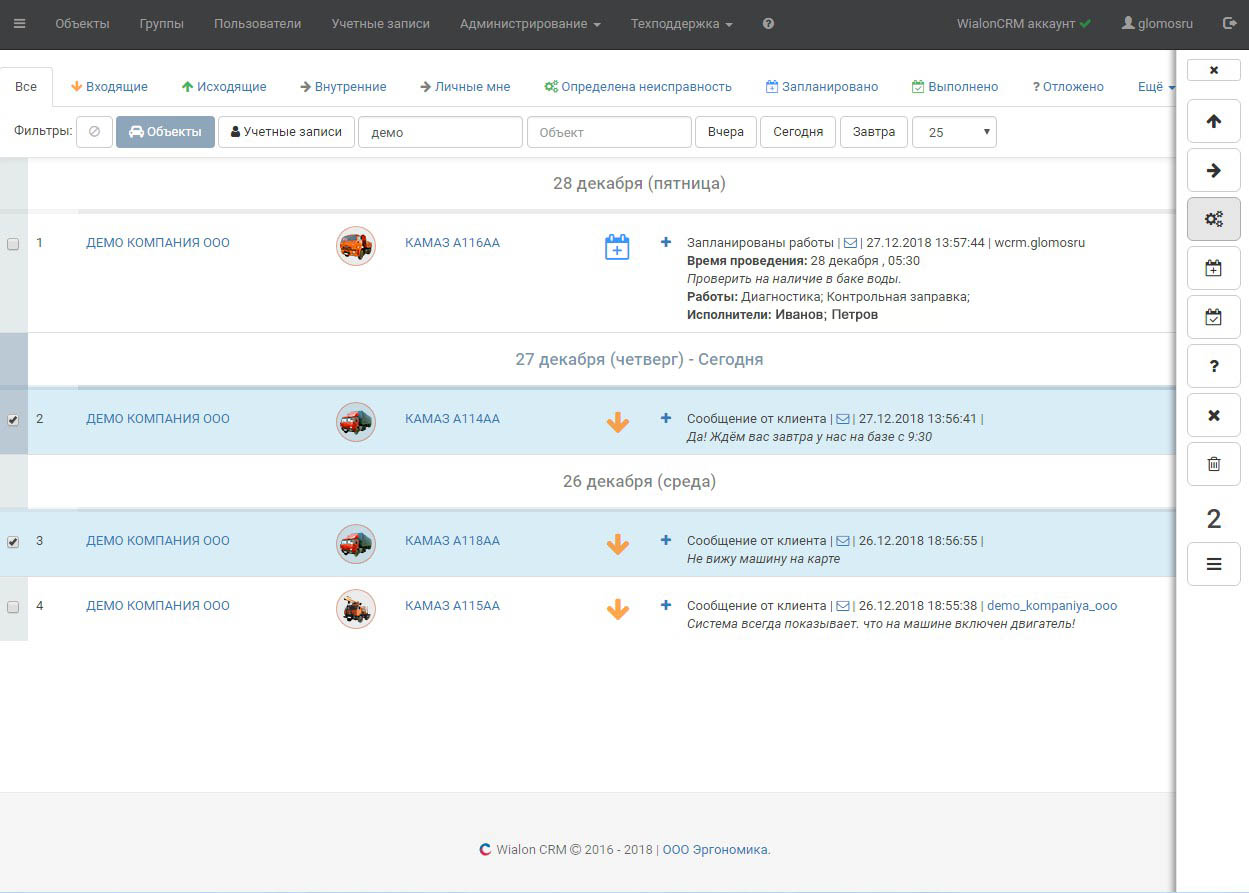Click the question mark postpone button in panel
Viewport: 1249px width, 893px height.
pyautogui.click(x=1213, y=366)
